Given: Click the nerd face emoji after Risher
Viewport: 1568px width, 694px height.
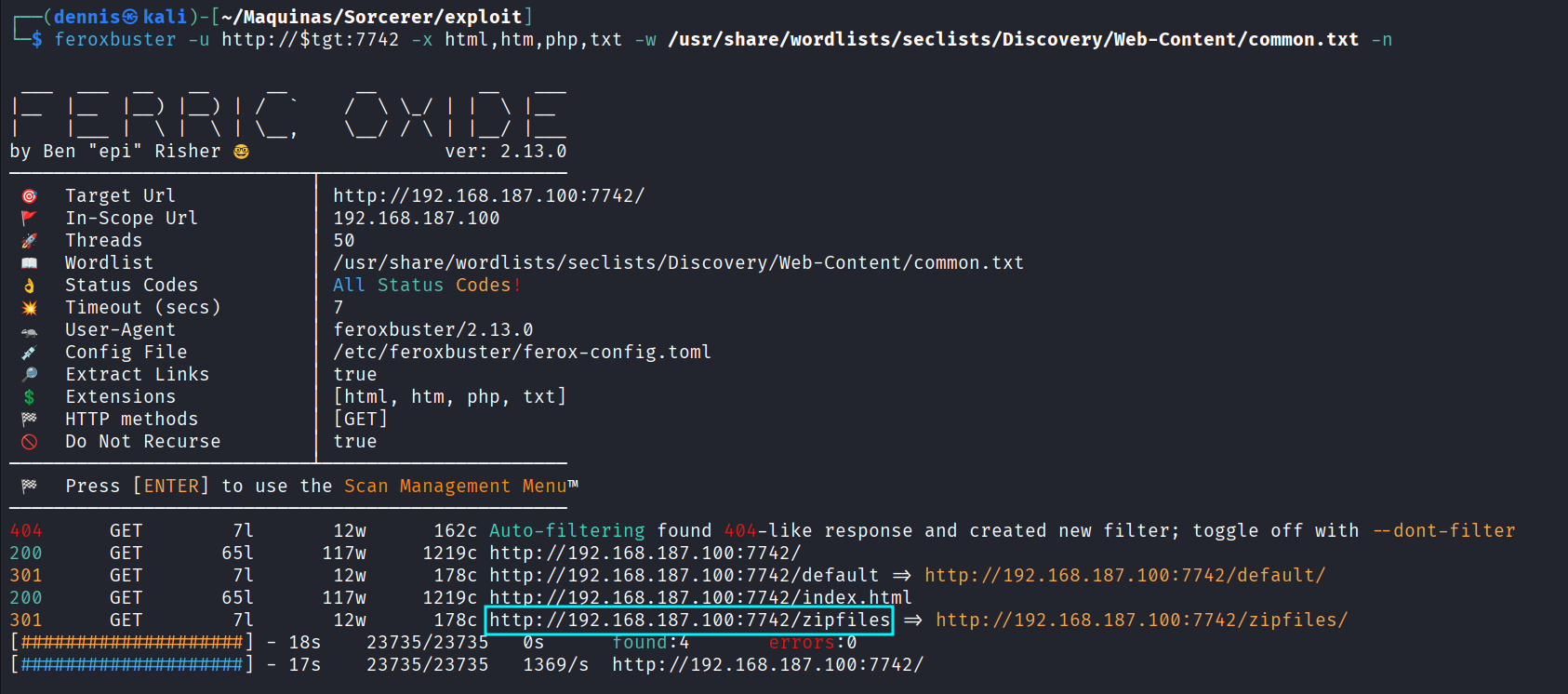Looking at the screenshot, I should 242,152.
